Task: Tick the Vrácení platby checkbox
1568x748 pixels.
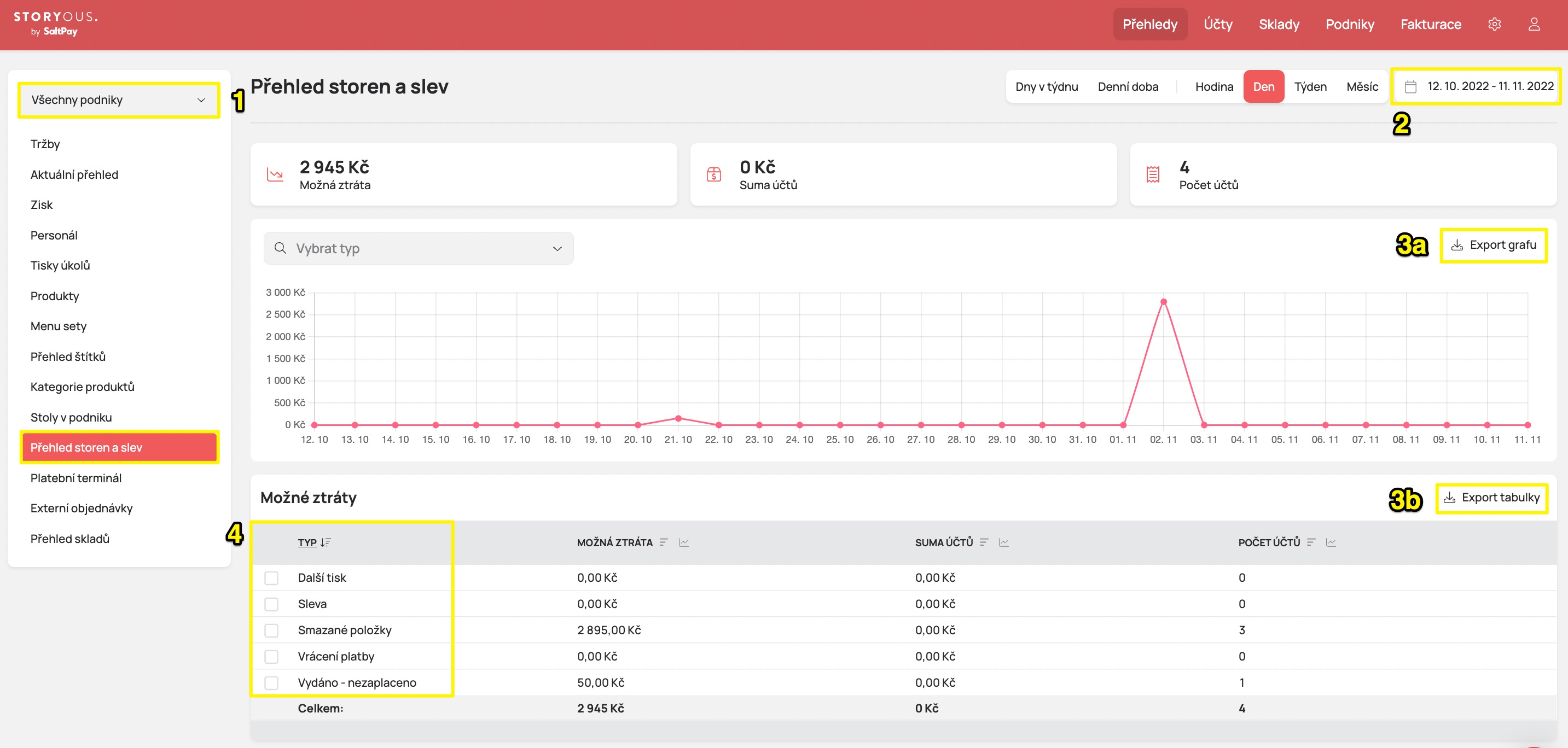Action: 271,656
